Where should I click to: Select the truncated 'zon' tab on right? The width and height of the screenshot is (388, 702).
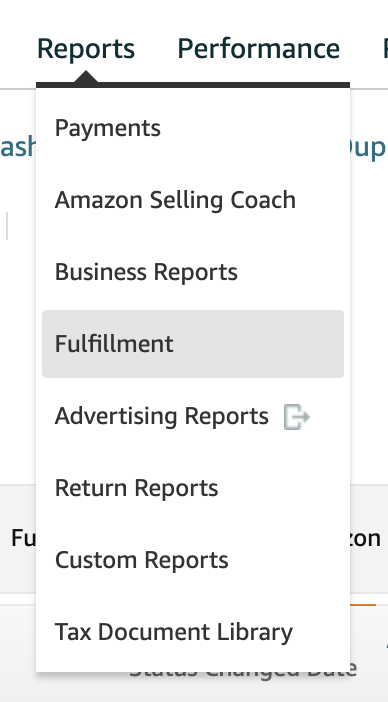pos(366,539)
